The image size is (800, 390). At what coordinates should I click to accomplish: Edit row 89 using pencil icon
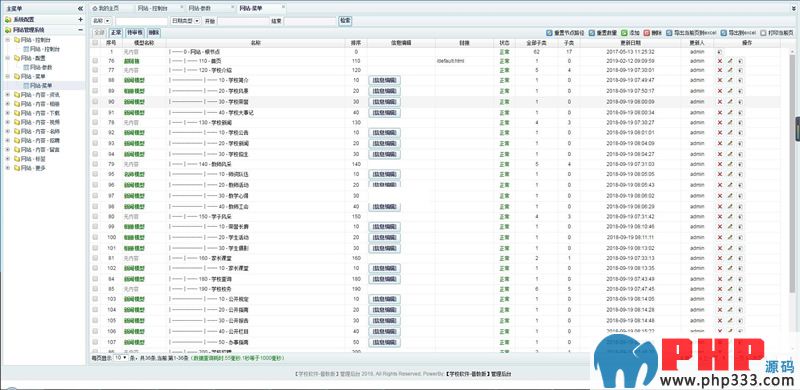click(730, 91)
